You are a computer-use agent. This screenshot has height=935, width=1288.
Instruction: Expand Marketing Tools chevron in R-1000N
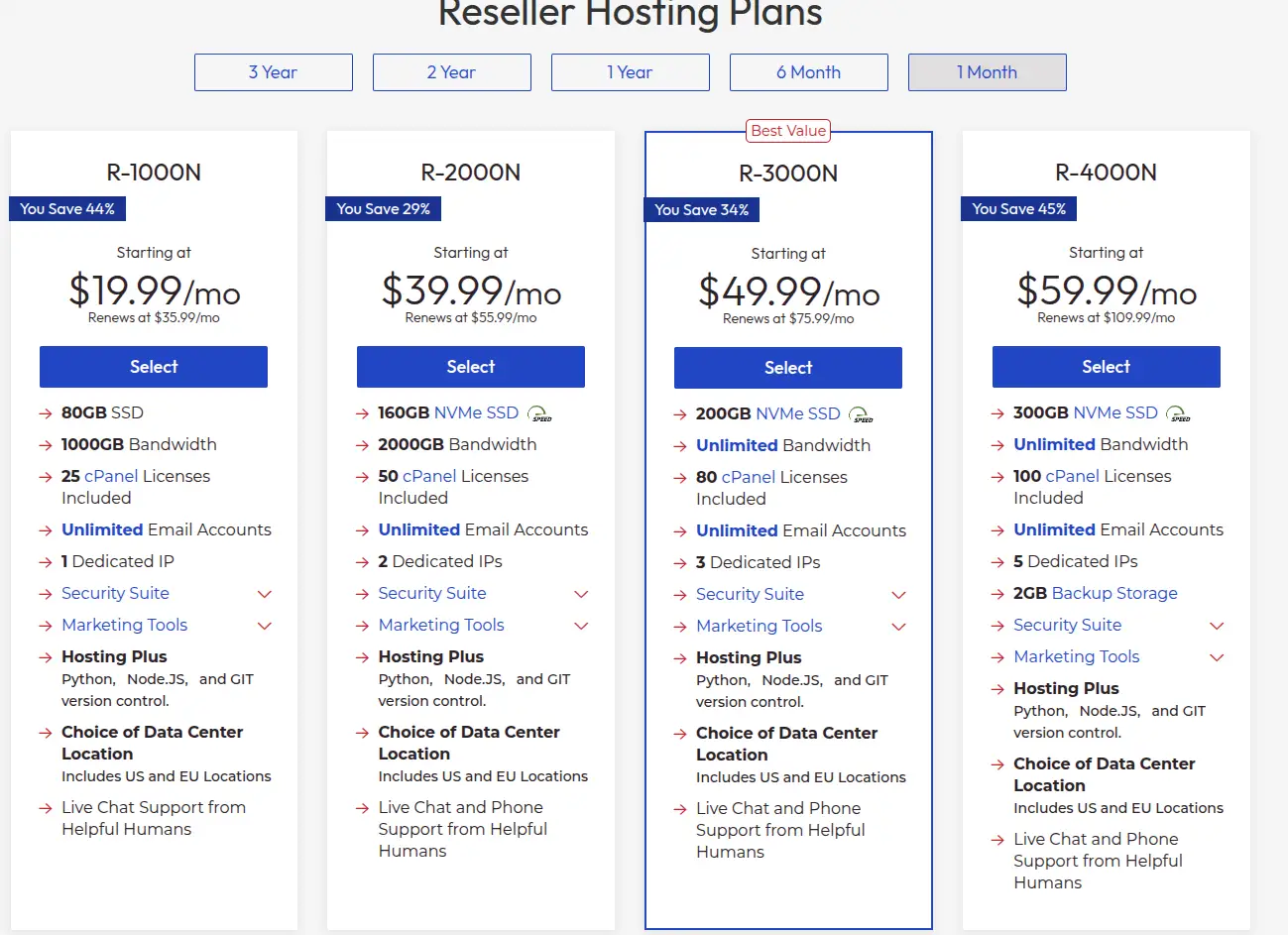tap(265, 626)
